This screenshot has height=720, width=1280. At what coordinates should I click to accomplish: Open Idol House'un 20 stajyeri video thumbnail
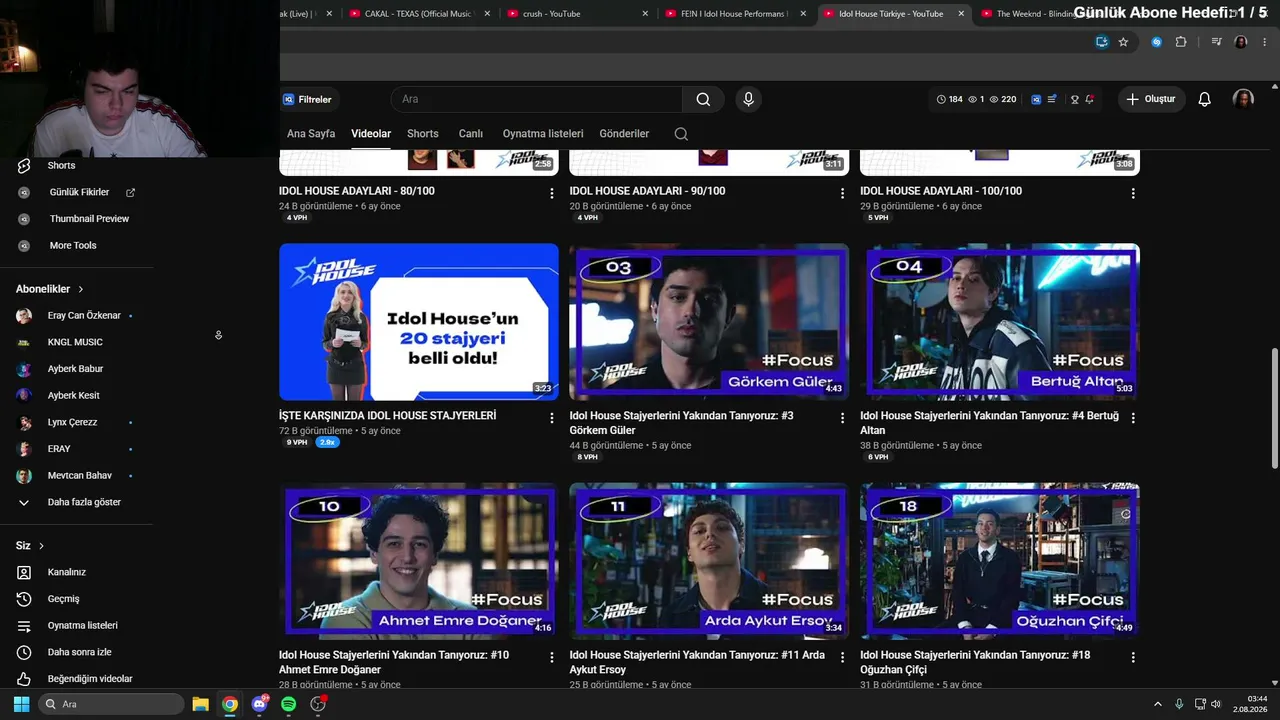pyautogui.click(x=419, y=322)
